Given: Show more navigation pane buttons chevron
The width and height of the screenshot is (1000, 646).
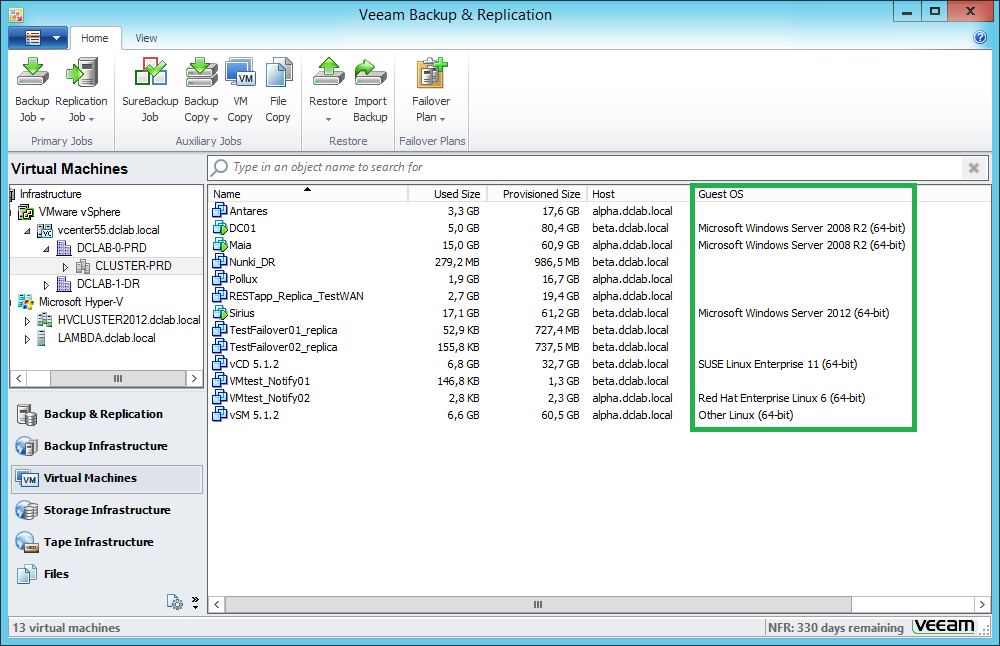Looking at the screenshot, I should pyautogui.click(x=195, y=602).
